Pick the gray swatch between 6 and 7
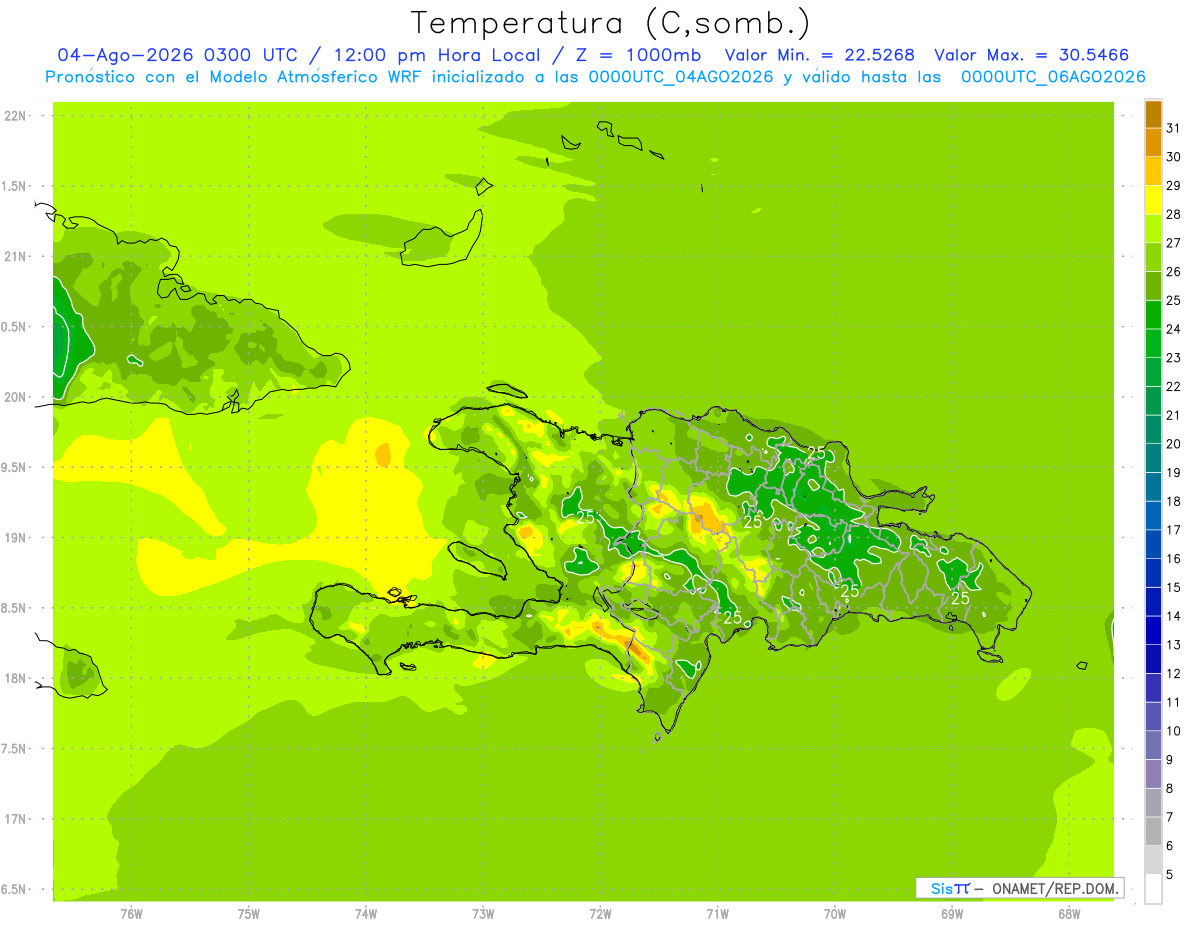 1153,831
